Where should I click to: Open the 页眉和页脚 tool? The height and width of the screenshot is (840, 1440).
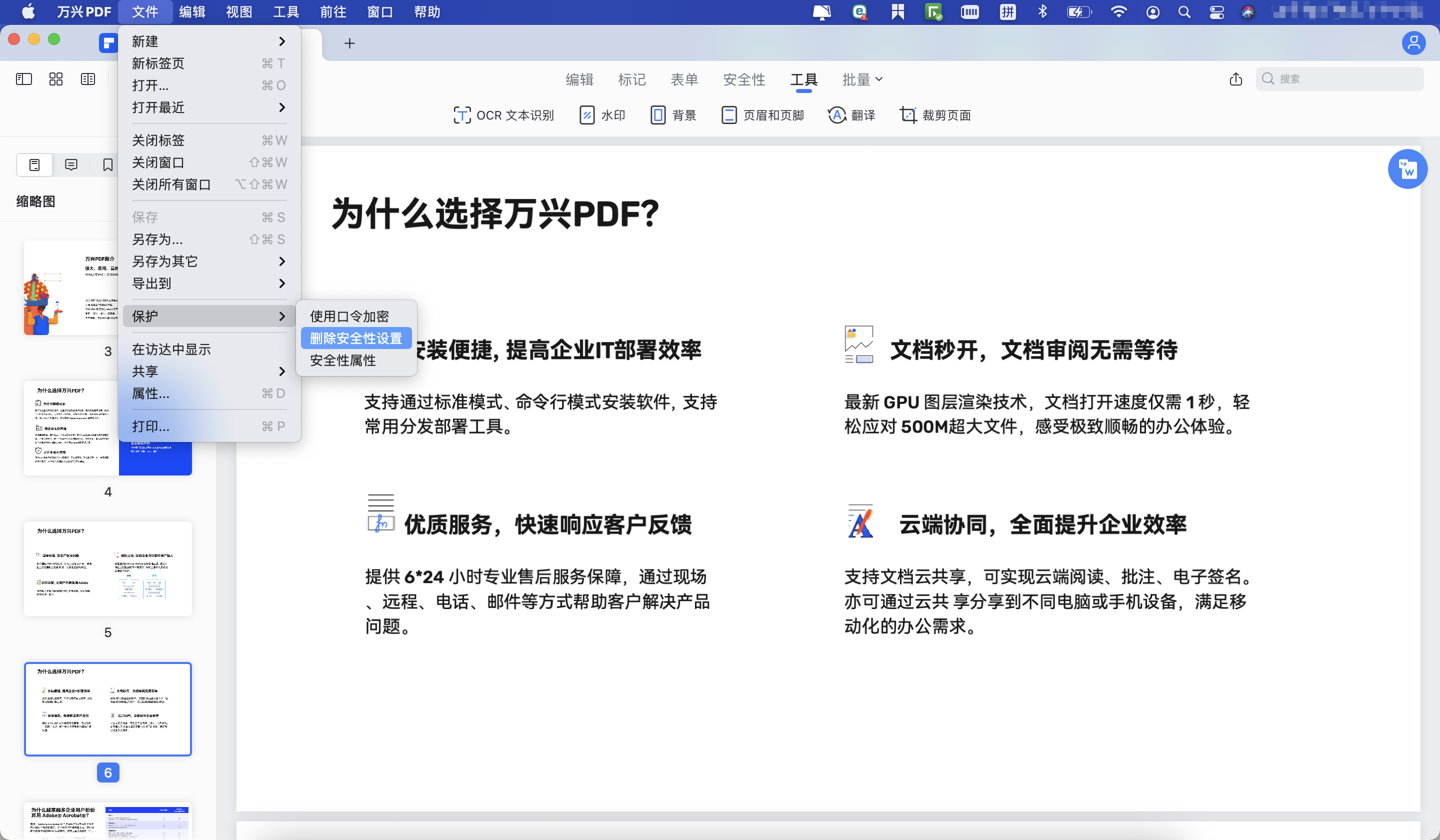click(762, 115)
